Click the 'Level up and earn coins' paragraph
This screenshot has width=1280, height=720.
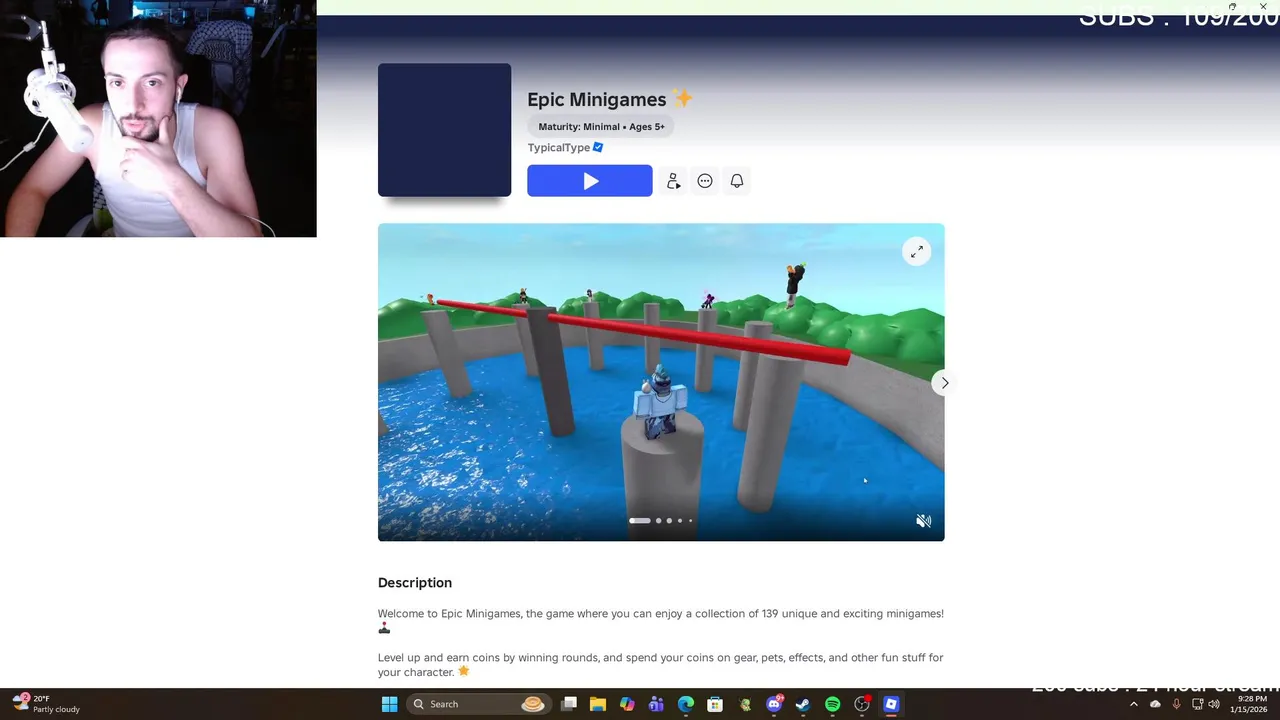coord(661,665)
